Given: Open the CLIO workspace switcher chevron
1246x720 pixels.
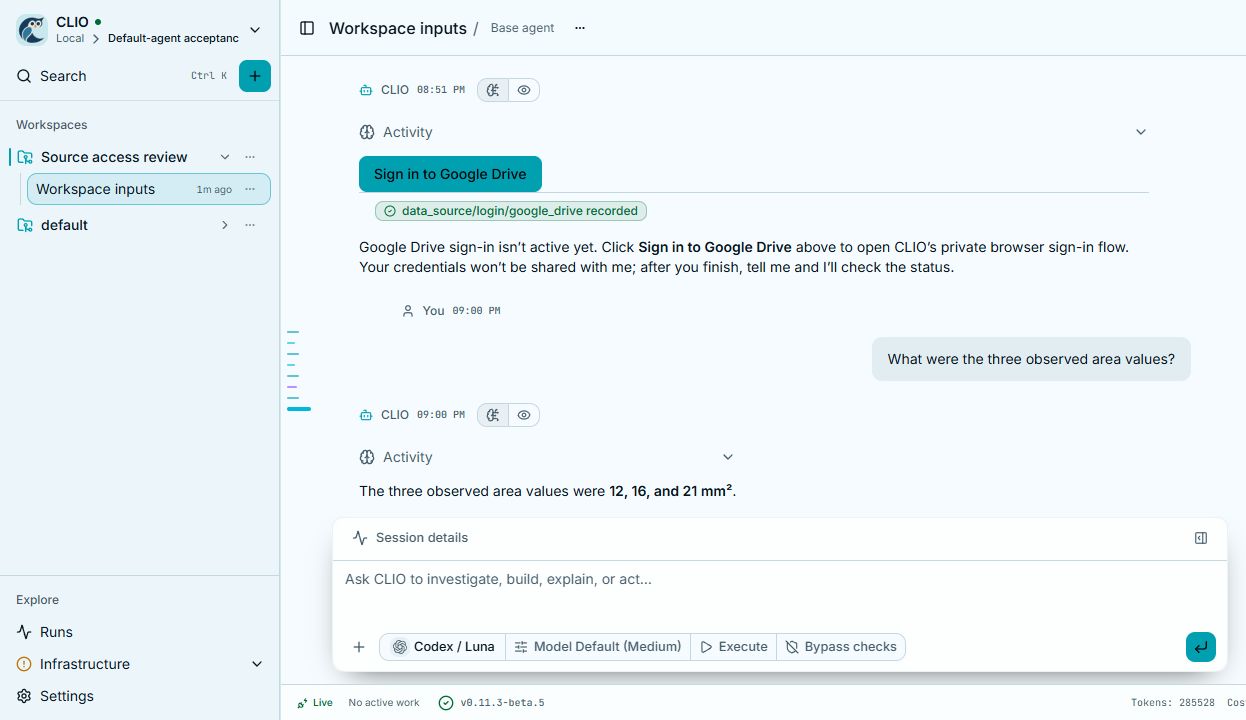Looking at the screenshot, I should click(255, 30).
